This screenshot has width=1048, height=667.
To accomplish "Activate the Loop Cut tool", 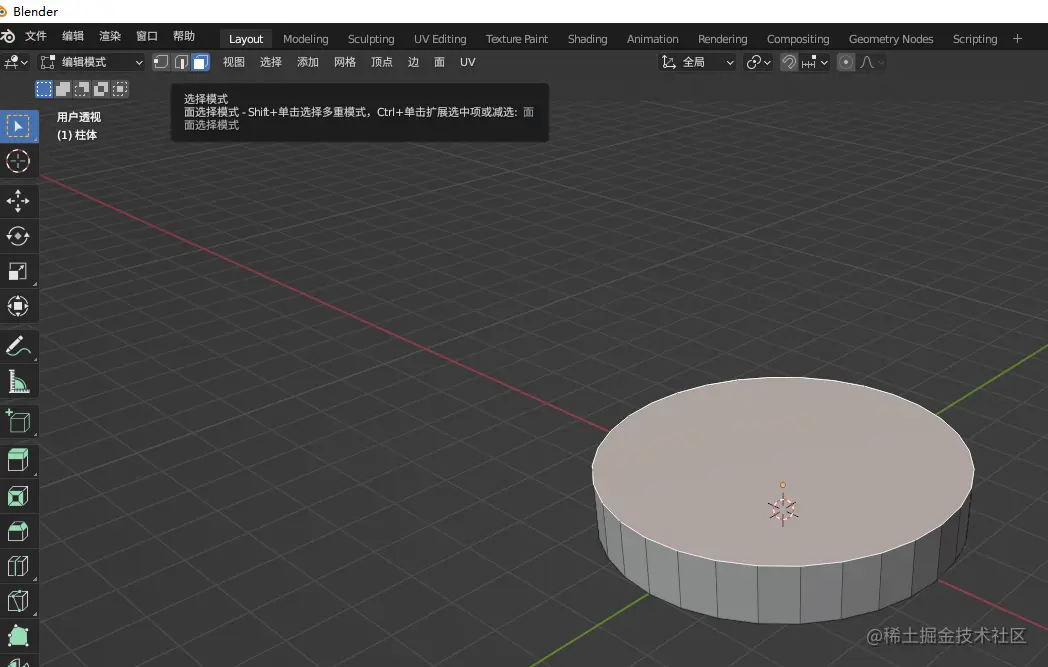I will click(18, 566).
